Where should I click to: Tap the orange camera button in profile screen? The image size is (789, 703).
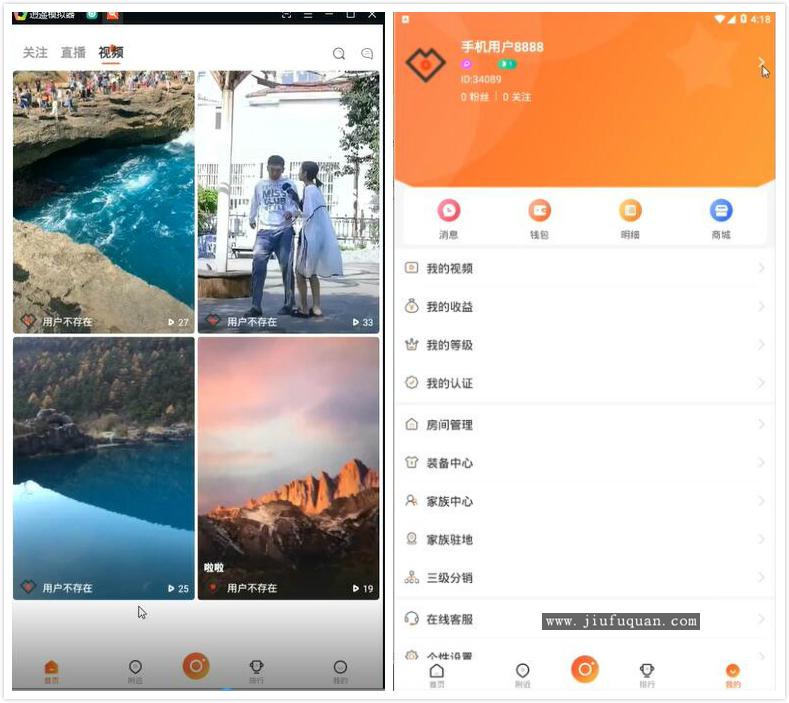[585, 670]
